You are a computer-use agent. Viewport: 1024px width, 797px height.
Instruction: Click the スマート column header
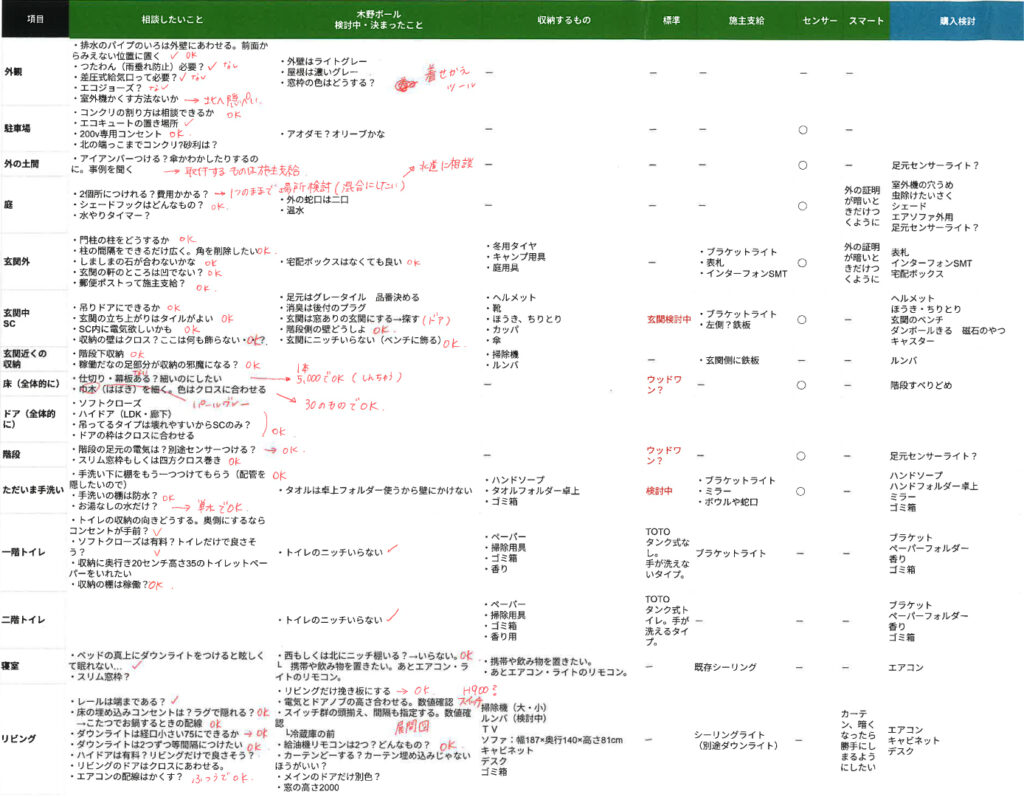click(864, 19)
